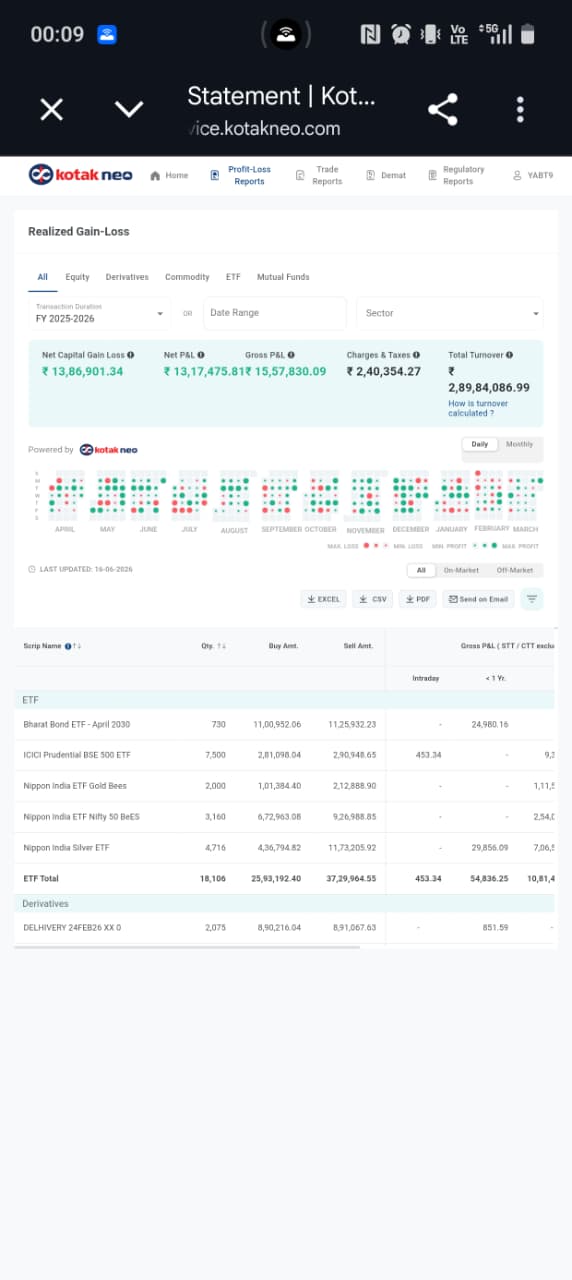Open the YABT9 user profile
572x1280 pixels.
[x=533, y=176]
